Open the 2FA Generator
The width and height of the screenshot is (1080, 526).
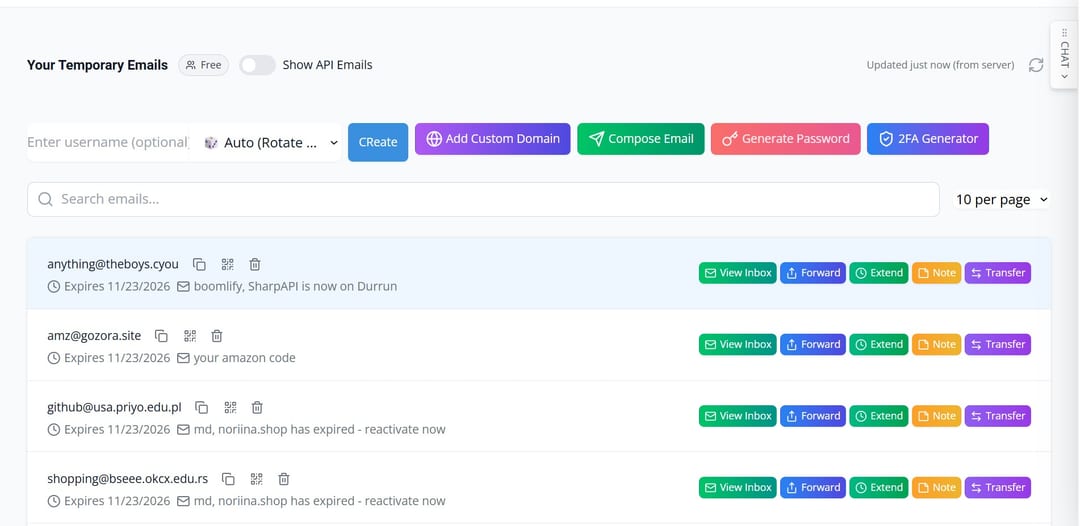tap(928, 139)
